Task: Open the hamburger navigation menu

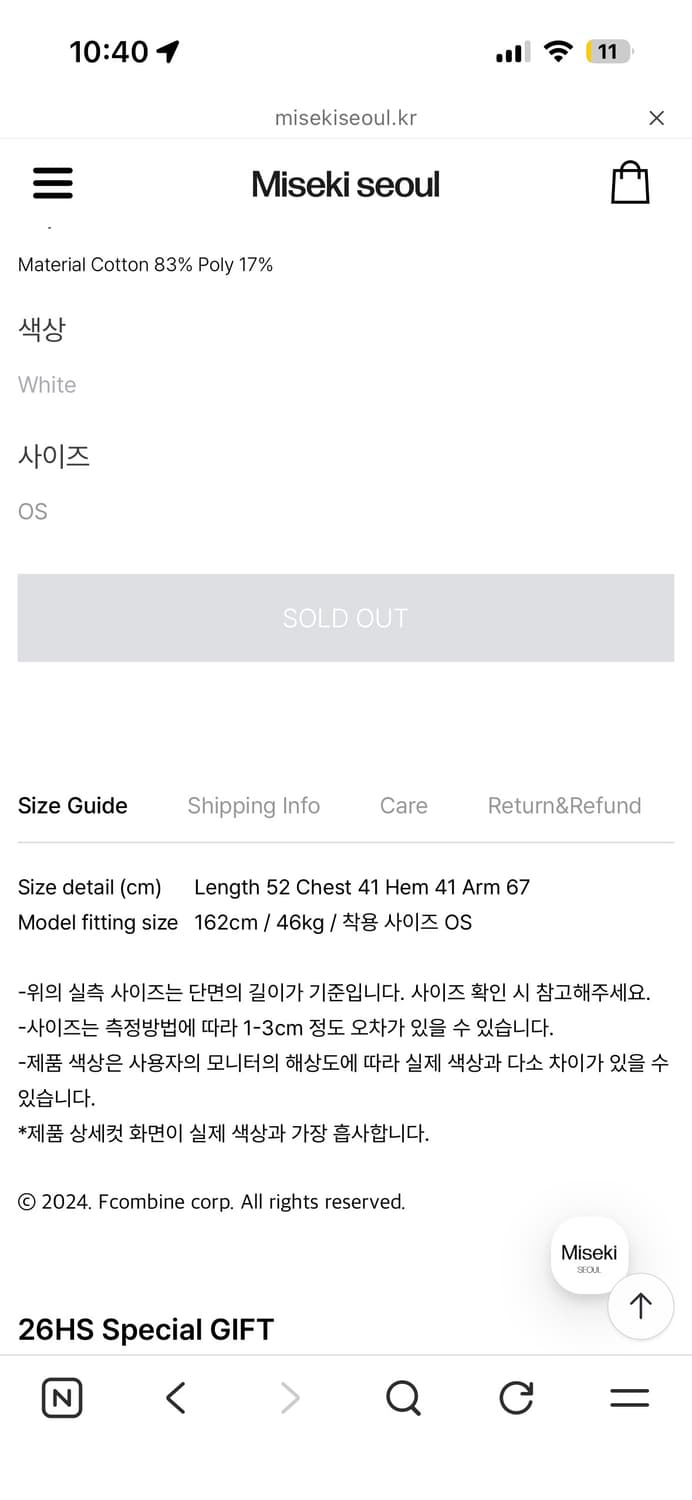Action: click(52, 184)
